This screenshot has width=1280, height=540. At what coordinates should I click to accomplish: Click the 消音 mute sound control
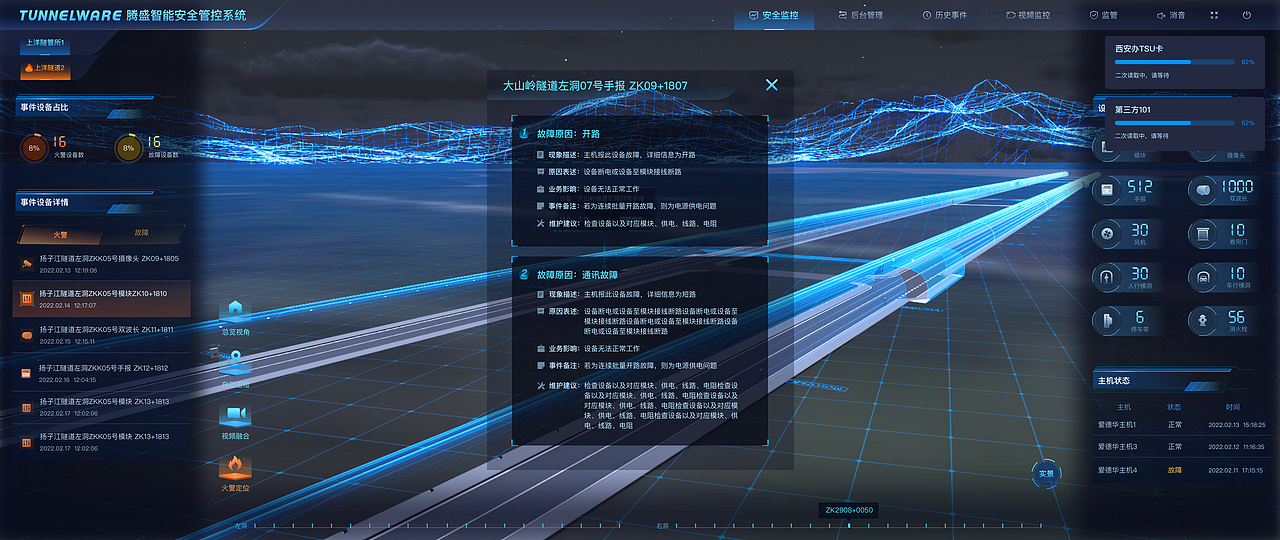pos(1171,15)
